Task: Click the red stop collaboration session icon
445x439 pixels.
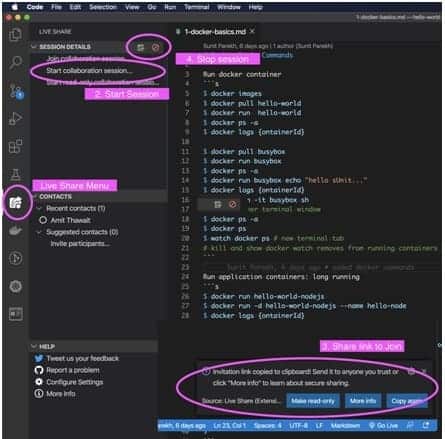Action: pos(155,47)
